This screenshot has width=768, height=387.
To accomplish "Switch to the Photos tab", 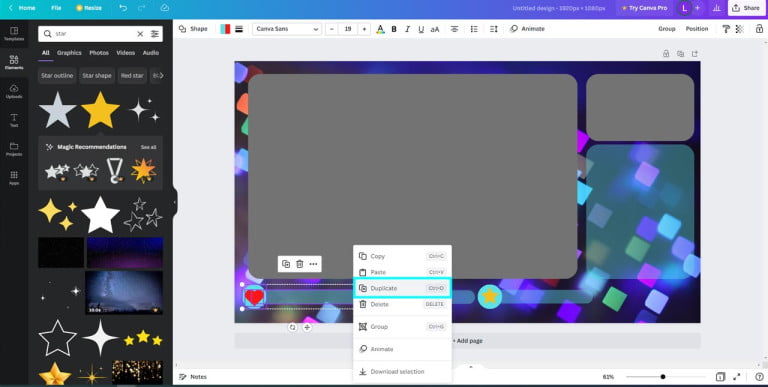I will (99, 53).
